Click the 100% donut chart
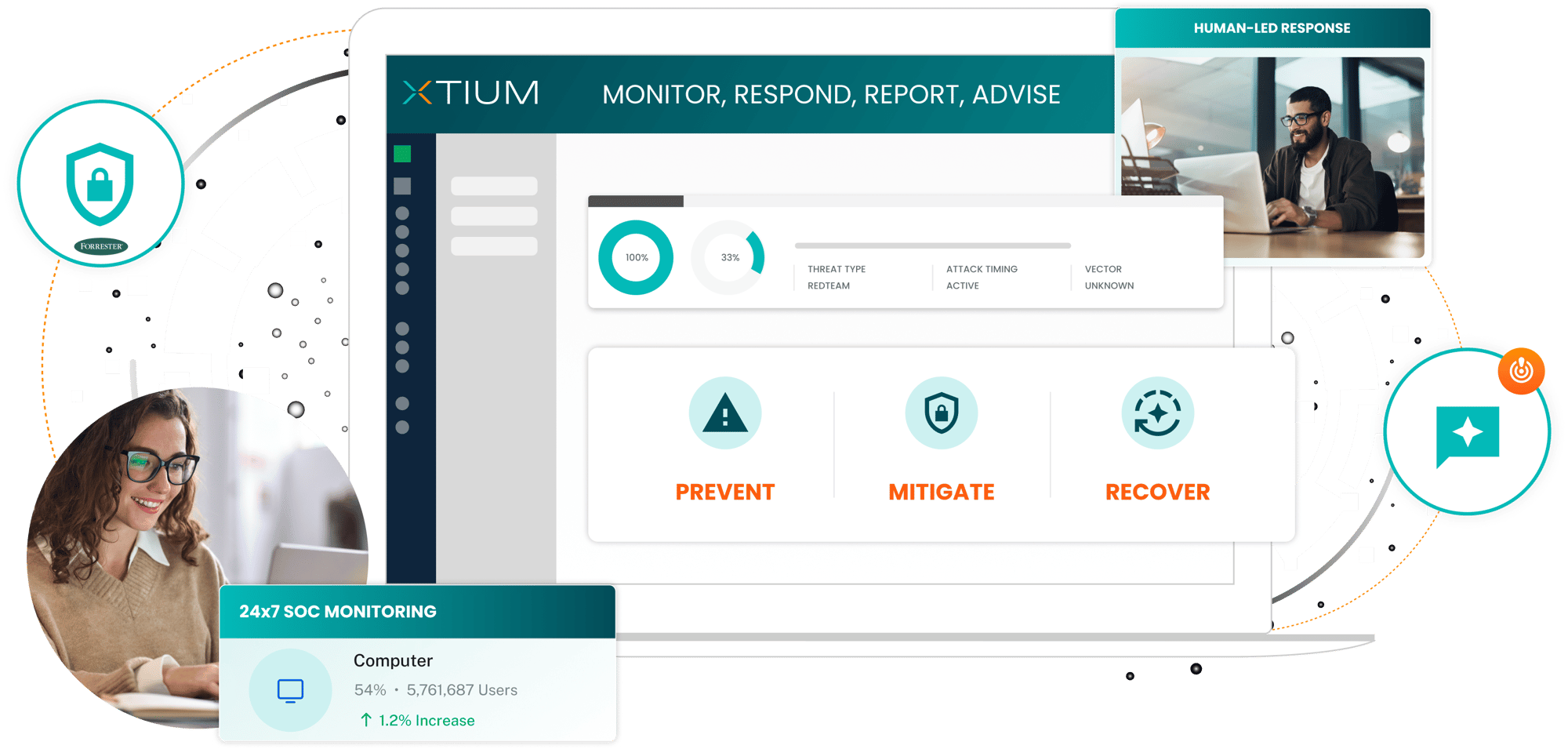The image size is (1568, 749). pos(636,257)
